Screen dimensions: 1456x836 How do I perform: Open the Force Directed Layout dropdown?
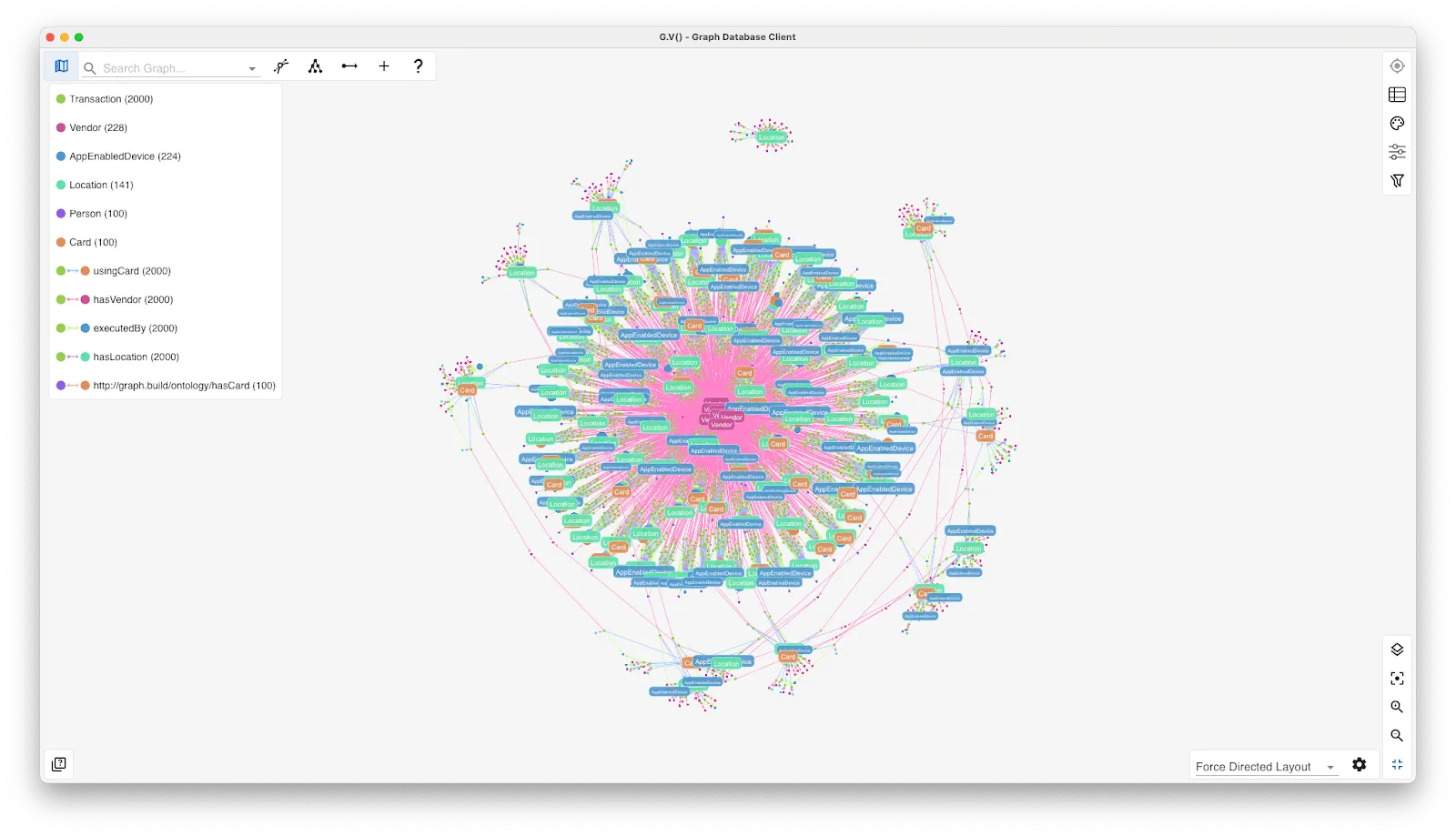point(1265,767)
